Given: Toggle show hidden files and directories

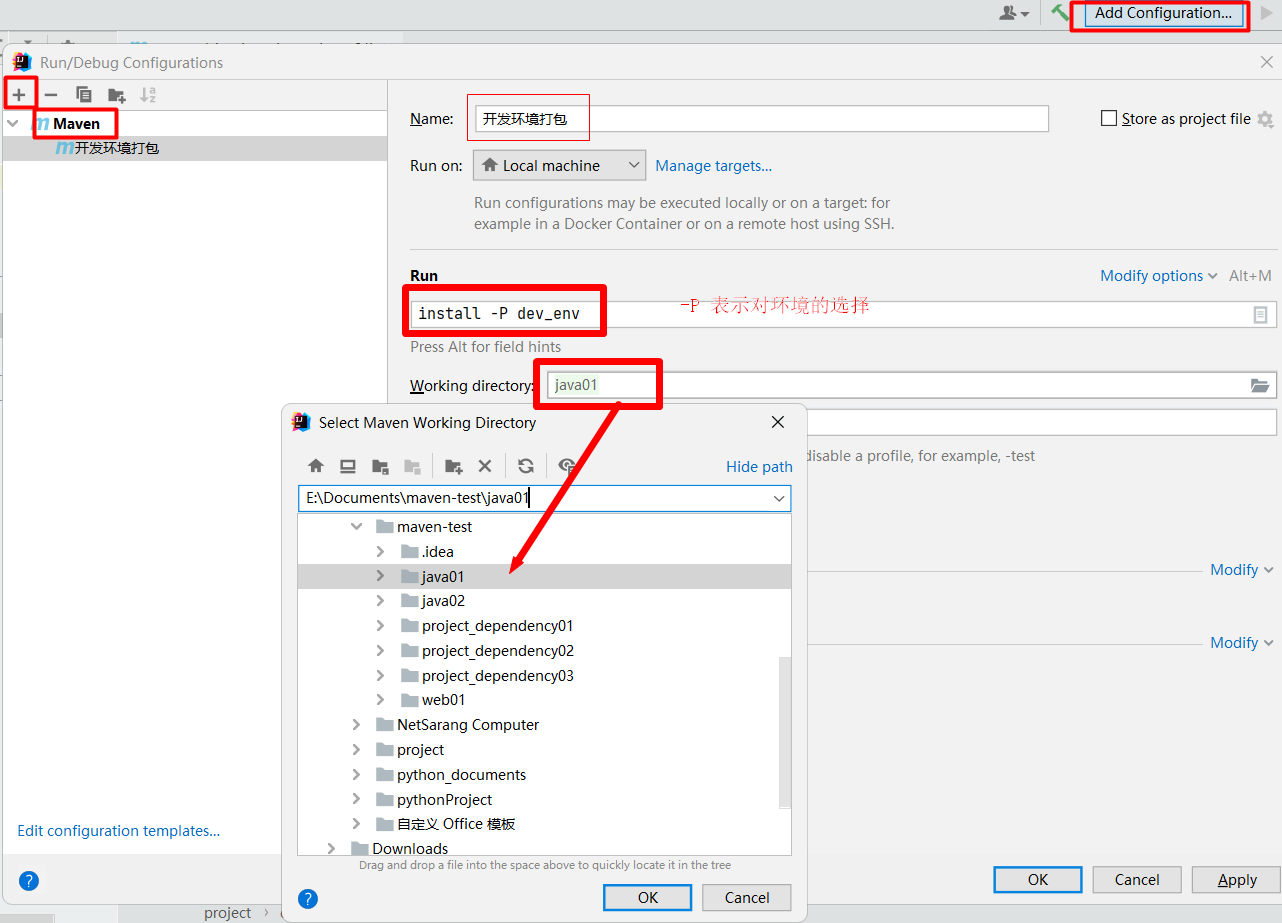Looking at the screenshot, I should 567,466.
